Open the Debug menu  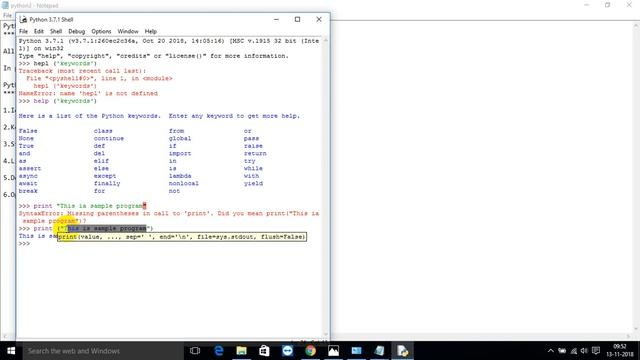click(x=76, y=31)
